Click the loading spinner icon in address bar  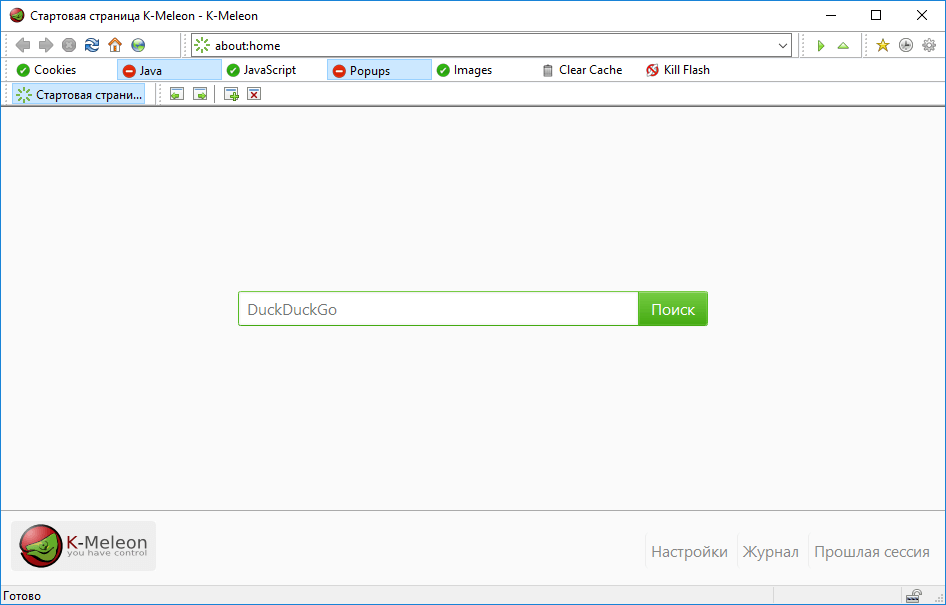202,45
